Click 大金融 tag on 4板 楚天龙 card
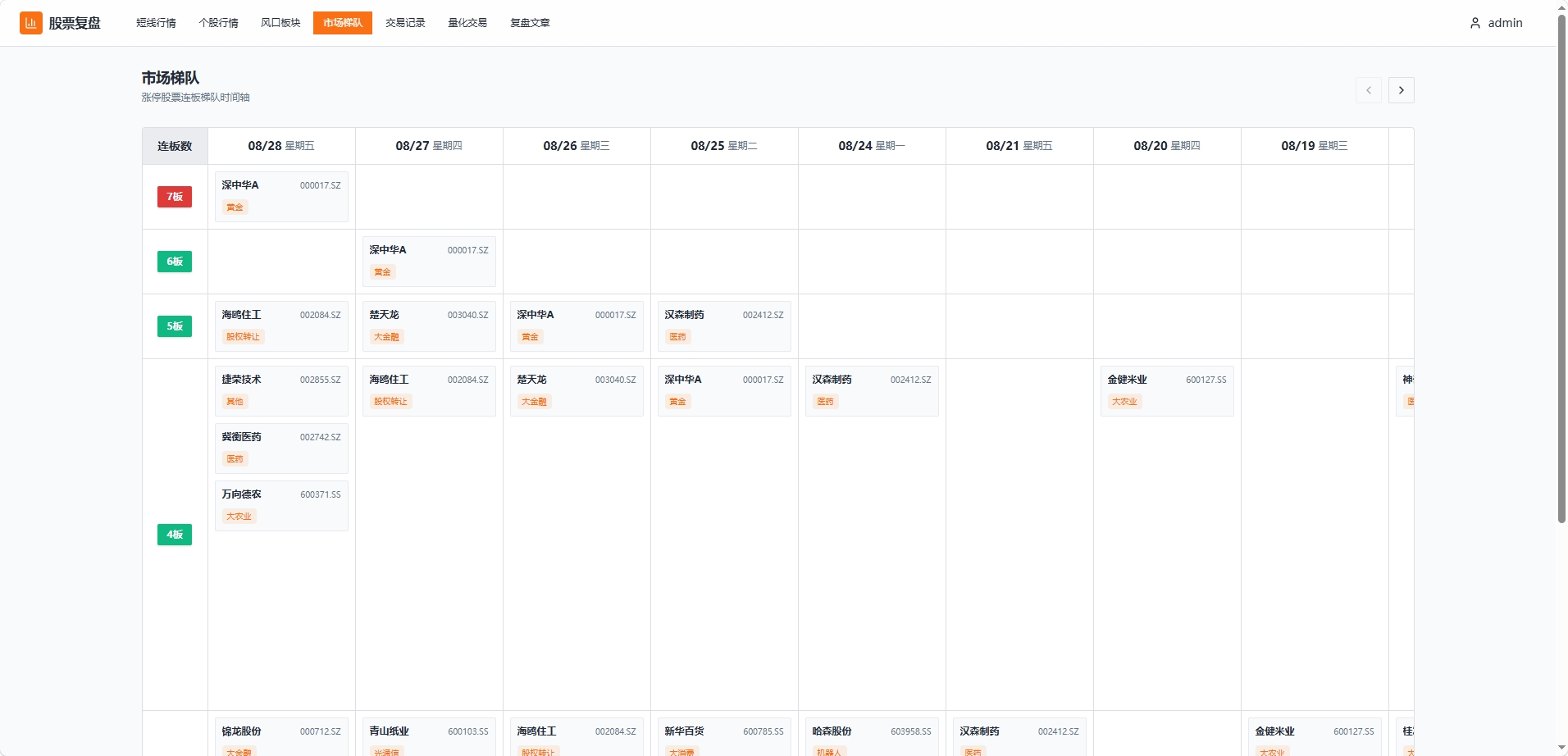This screenshot has height=756, width=1568. point(534,402)
